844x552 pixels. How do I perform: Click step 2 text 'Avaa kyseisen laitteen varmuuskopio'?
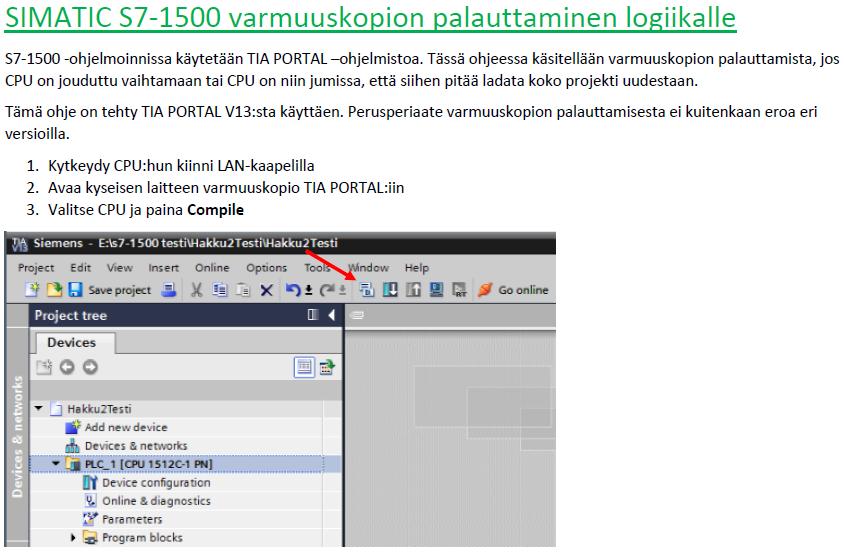(x=174, y=188)
